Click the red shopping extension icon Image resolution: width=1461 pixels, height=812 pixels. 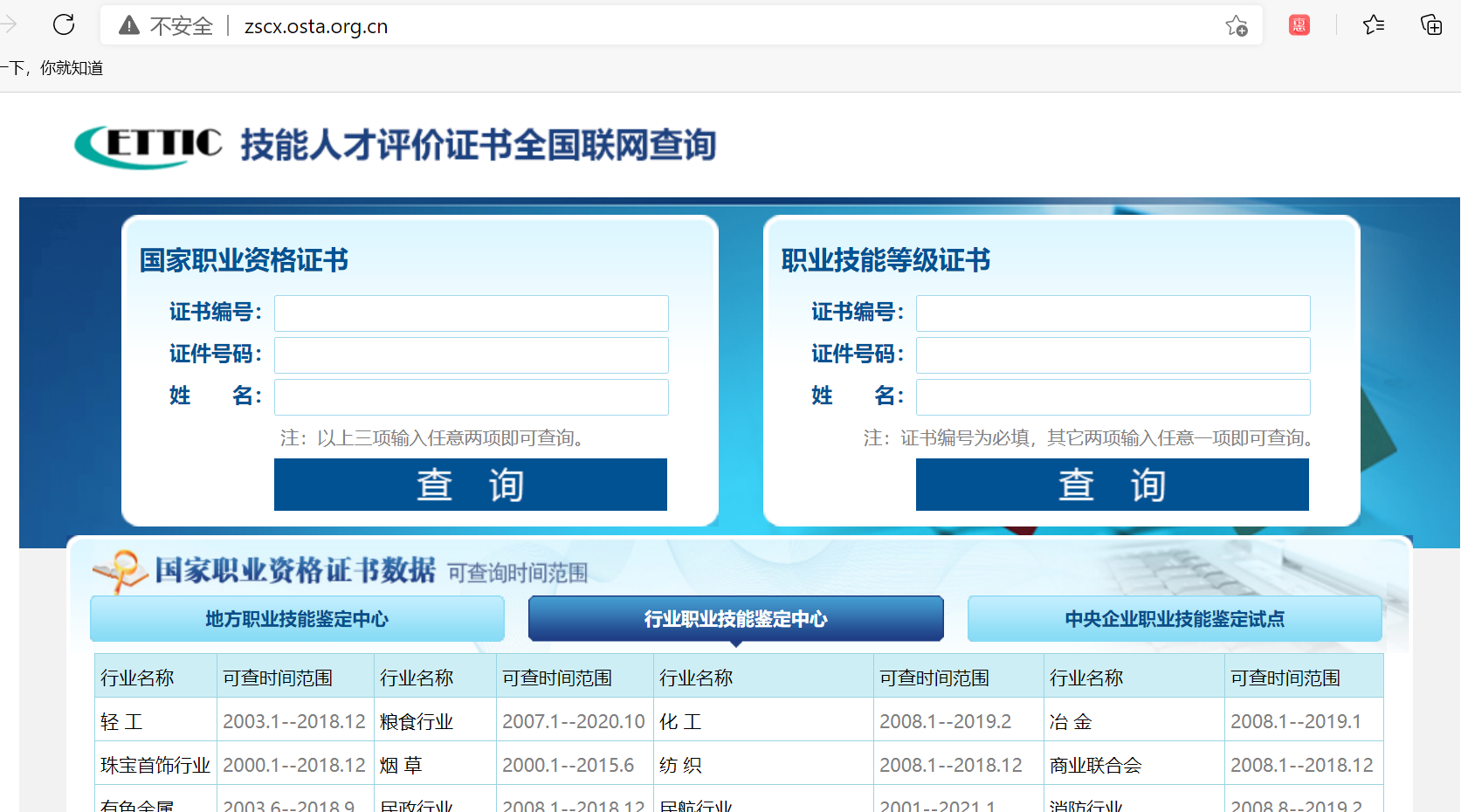coord(1299,25)
